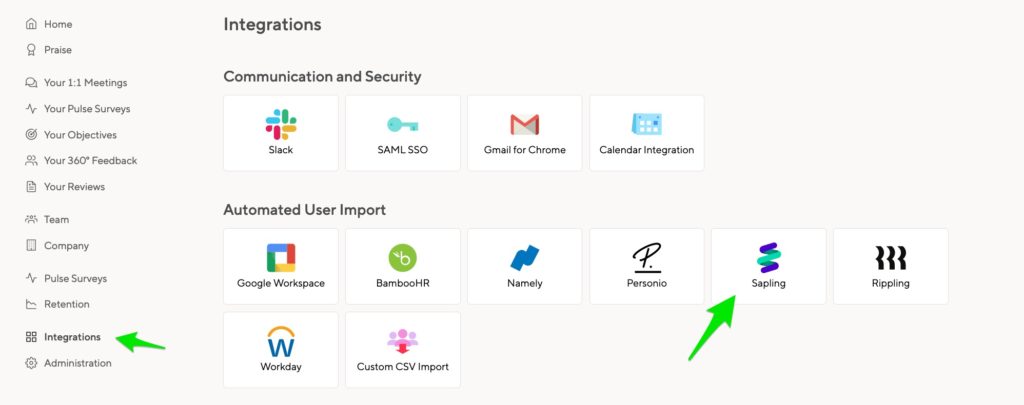This screenshot has height=405, width=1024.
Task: Open the Google Workspace import tile
Action: pyautogui.click(x=281, y=267)
